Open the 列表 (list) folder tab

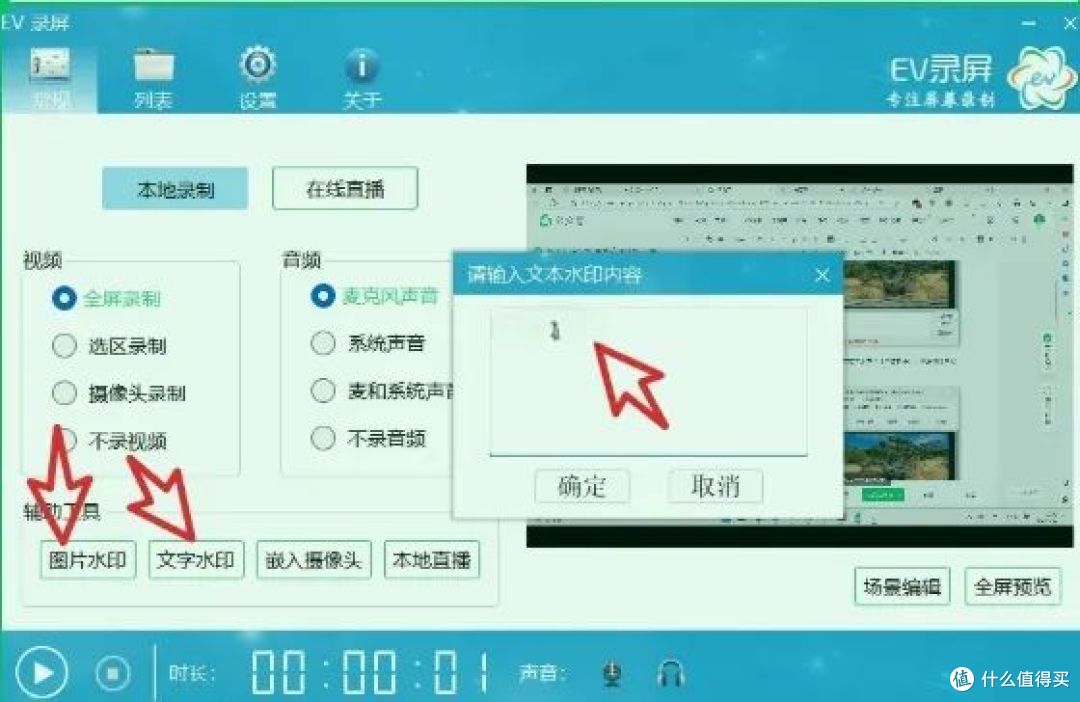(x=153, y=79)
